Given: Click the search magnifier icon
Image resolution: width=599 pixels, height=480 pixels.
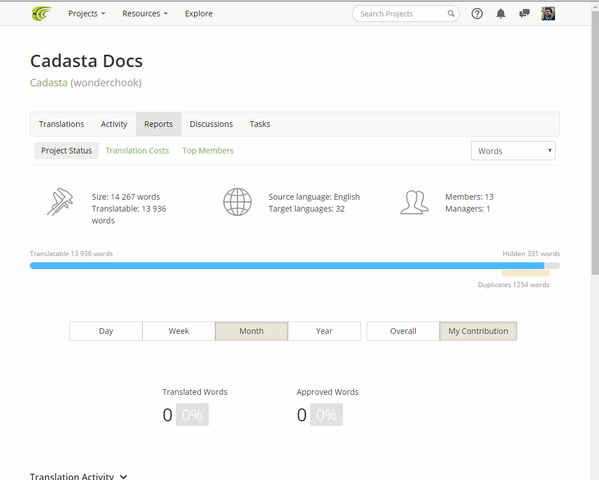Looking at the screenshot, I should point(451,14).
